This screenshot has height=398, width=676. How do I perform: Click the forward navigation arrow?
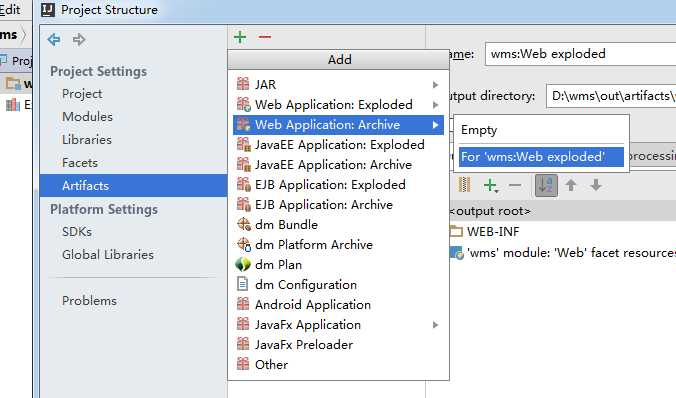(x=79, y=39)
